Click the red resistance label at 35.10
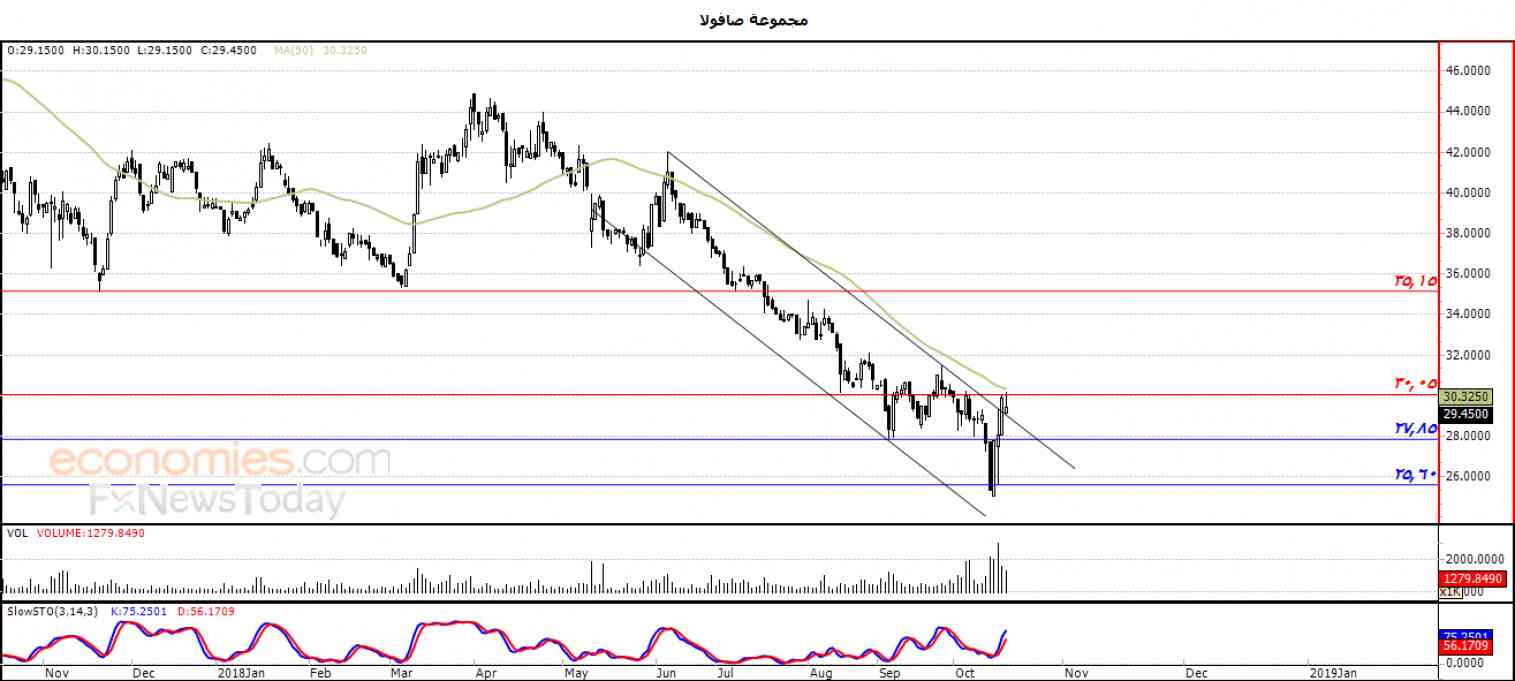Image resolution: width=1515 pixels, height=681 pixels. point(1416,282)
